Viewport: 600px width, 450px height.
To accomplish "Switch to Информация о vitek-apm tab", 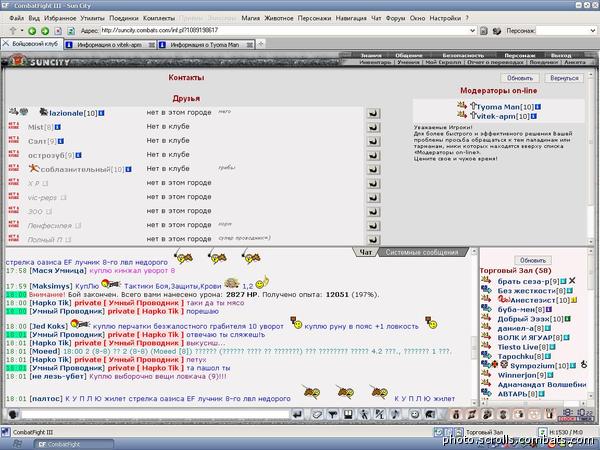I will click(109, 45).
